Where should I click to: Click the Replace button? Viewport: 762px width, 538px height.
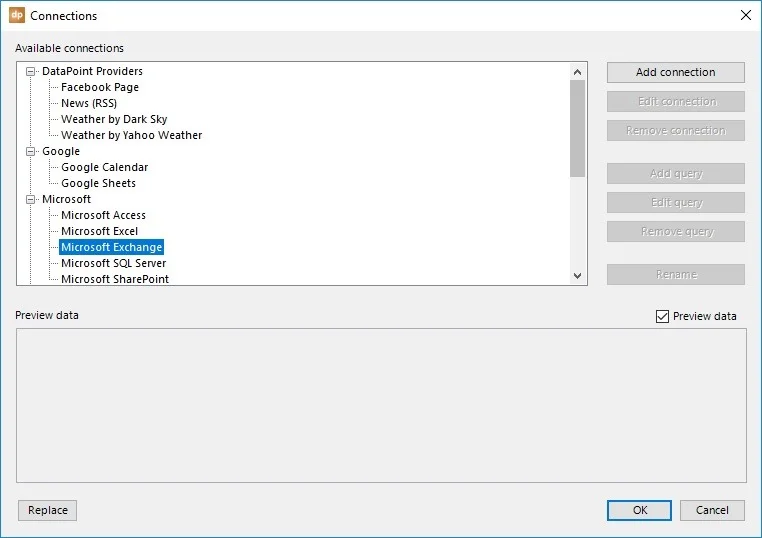coord(48,510)
